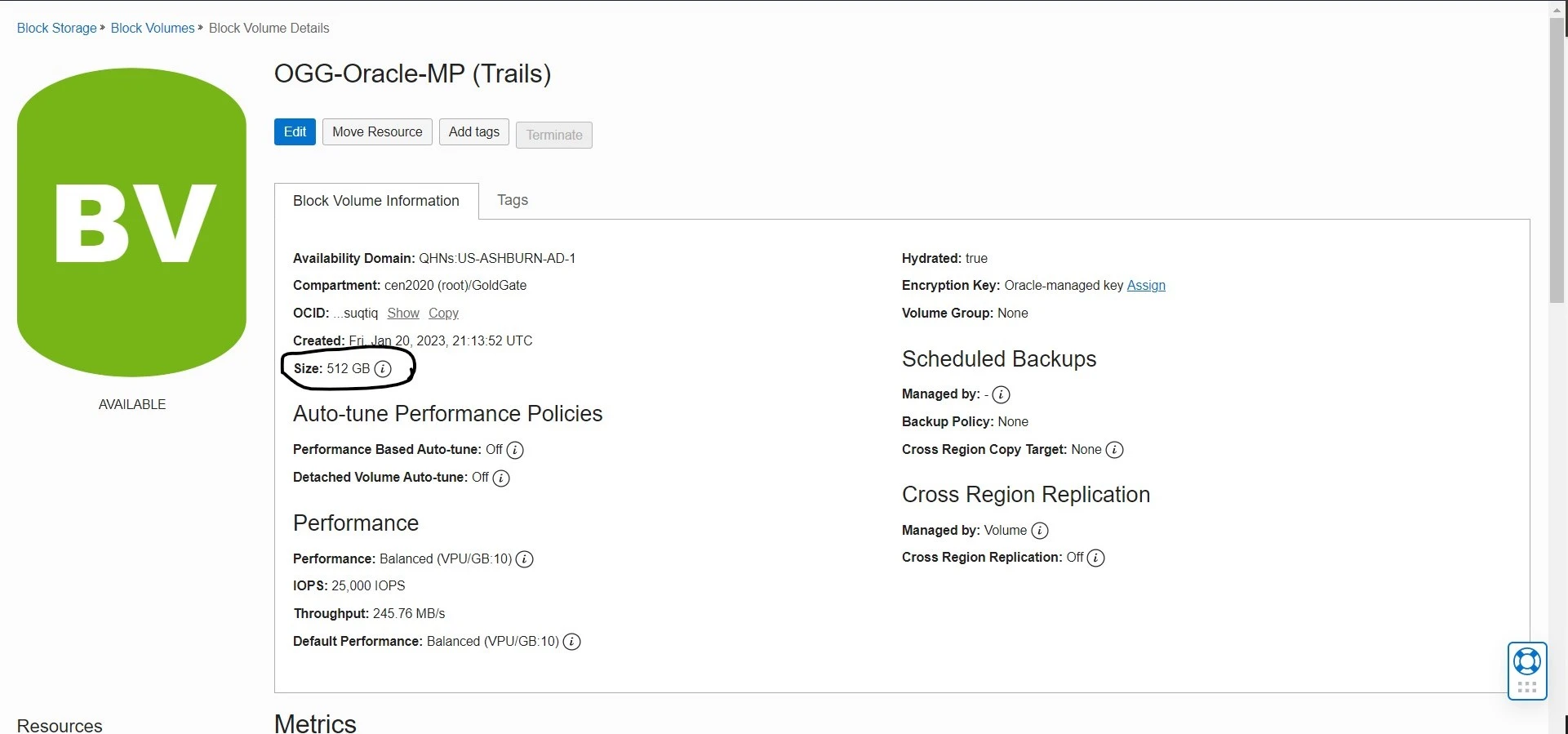
Task: Select the Block Volume Information tab
Action: [x=376, y=201]
